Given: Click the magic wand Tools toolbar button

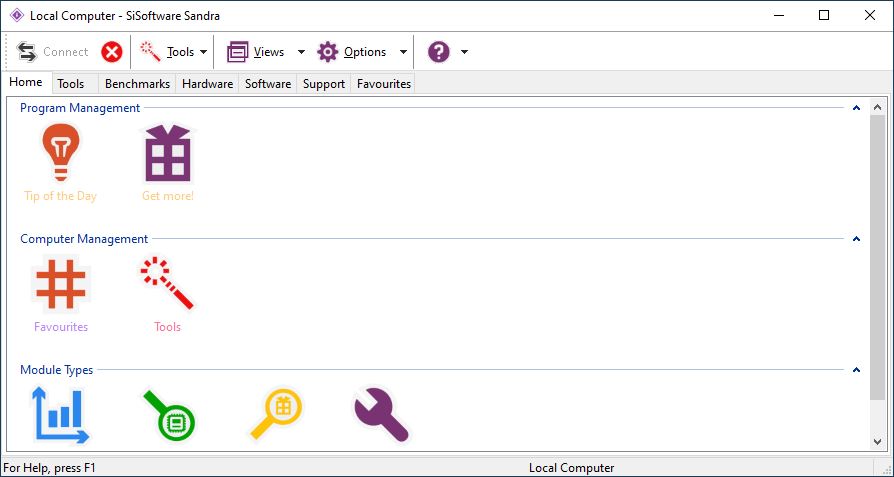Looking at the screenshot, I should pos(167,52).
